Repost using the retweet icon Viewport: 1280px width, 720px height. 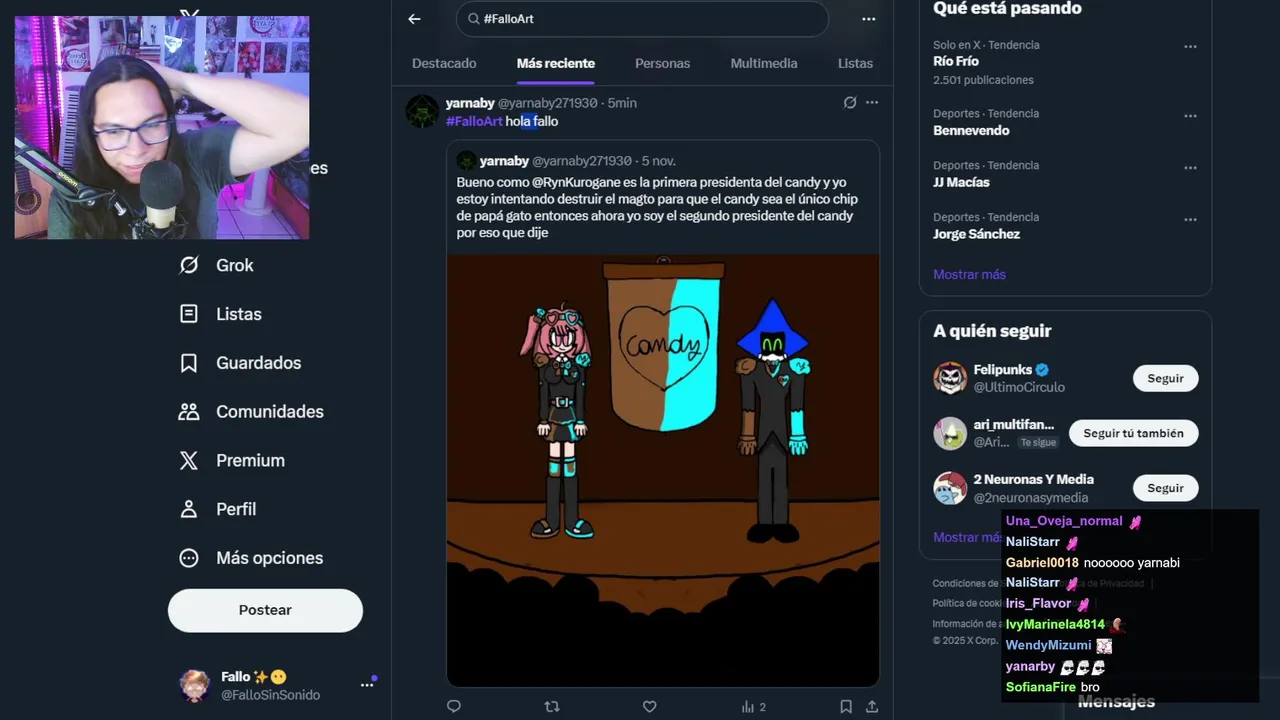tap(551, 707)
